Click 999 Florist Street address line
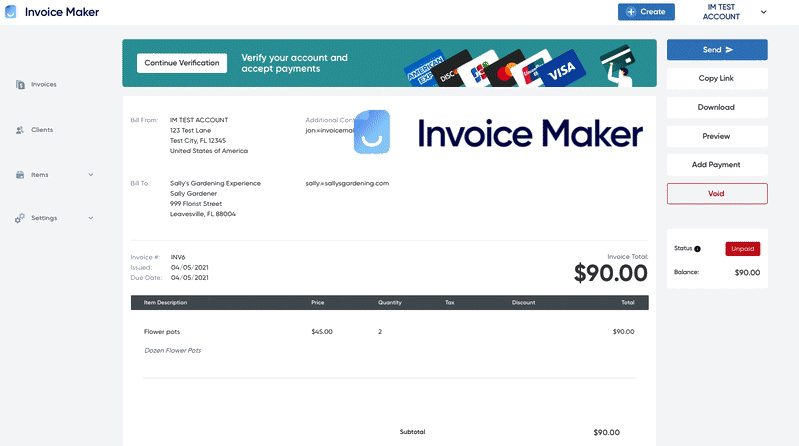 [196, 204]
